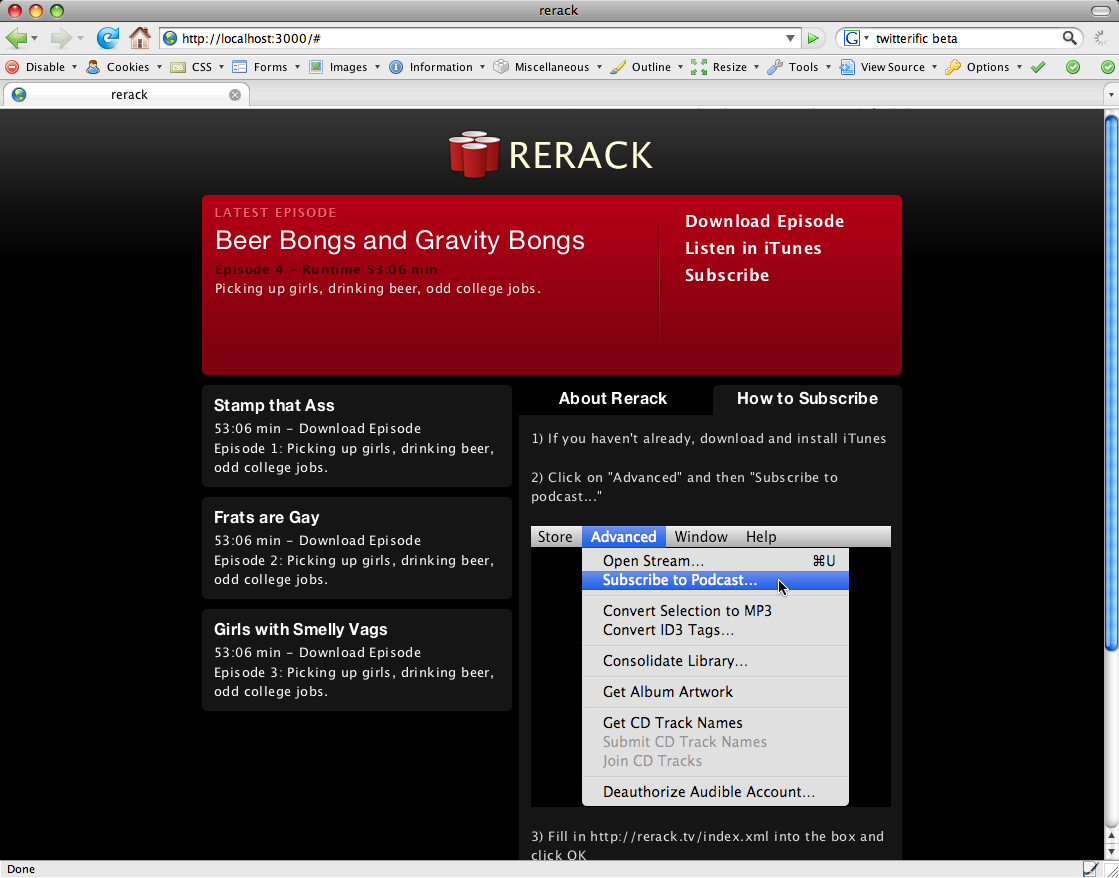Image resolution: width=1119 pixels, height=878 pixels.
Task: Open the Beer Bongs and Gravity Bongs title
Action: [400, 241]
